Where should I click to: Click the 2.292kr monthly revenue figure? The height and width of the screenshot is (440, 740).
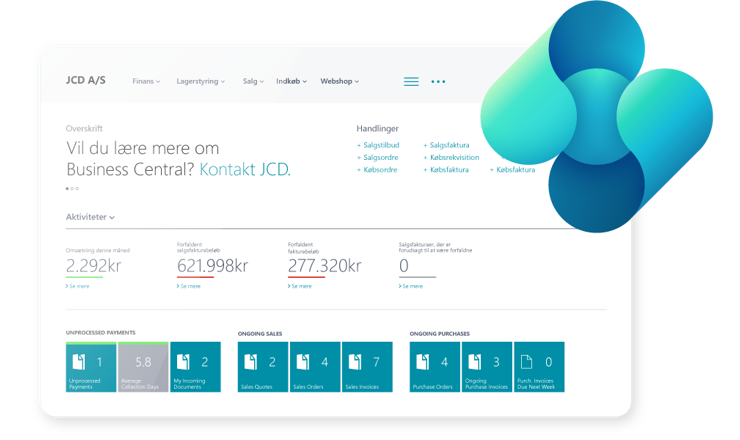click(x=93, y=266)
